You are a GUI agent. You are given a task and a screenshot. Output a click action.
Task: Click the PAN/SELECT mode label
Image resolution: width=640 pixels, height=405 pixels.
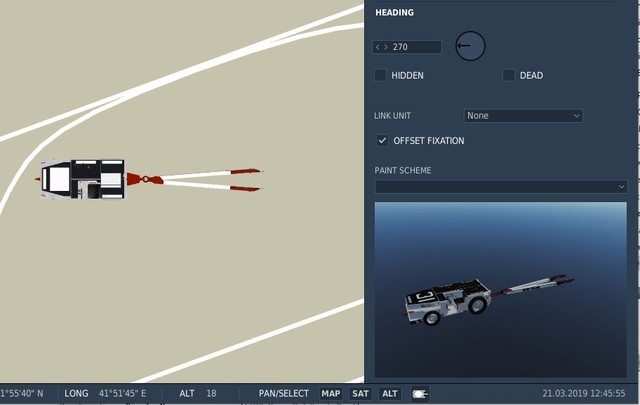pos(283,394)
